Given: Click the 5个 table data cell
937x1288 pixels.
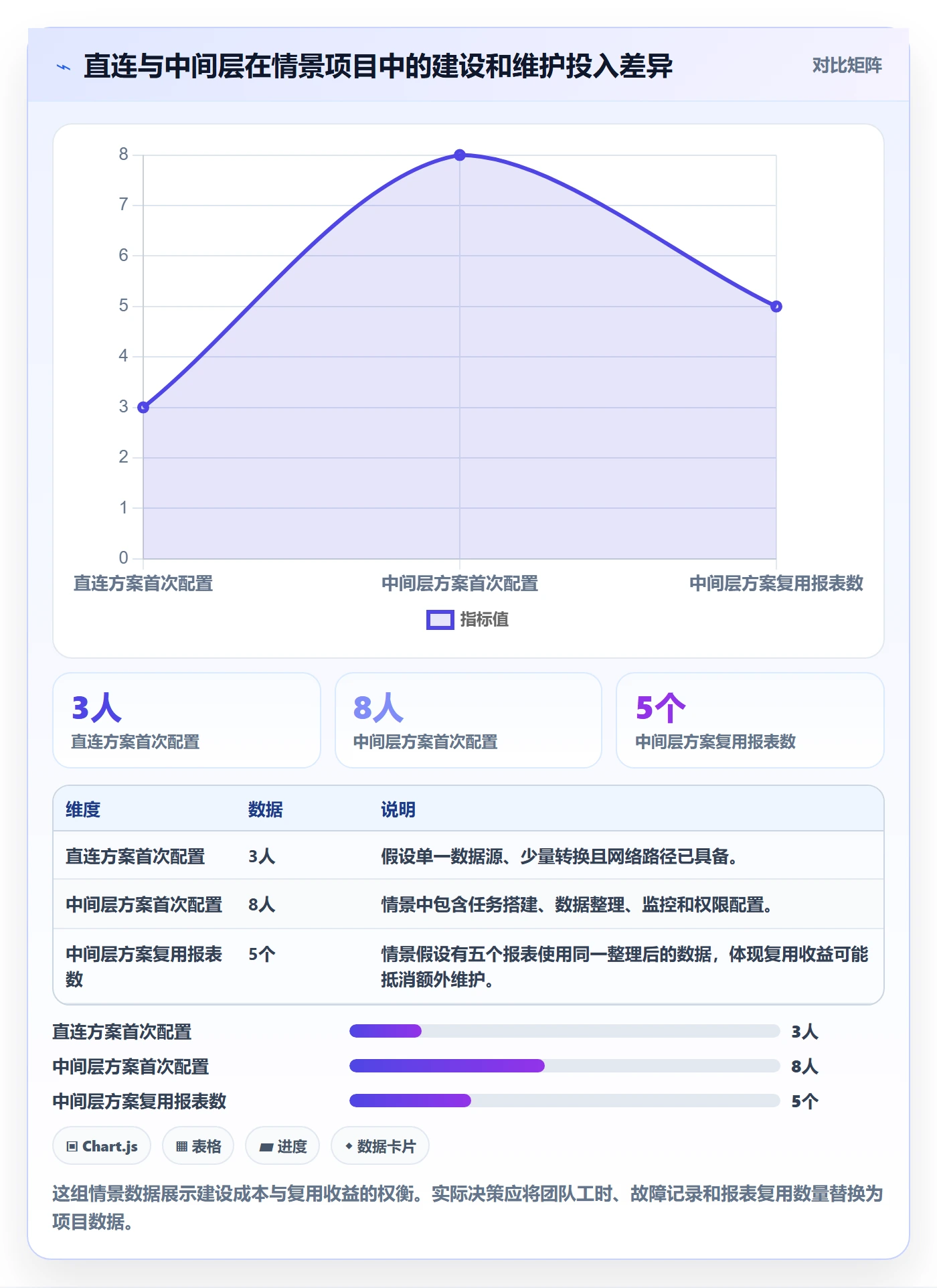Looking at the screenshot, I should (x=262, y=954).
